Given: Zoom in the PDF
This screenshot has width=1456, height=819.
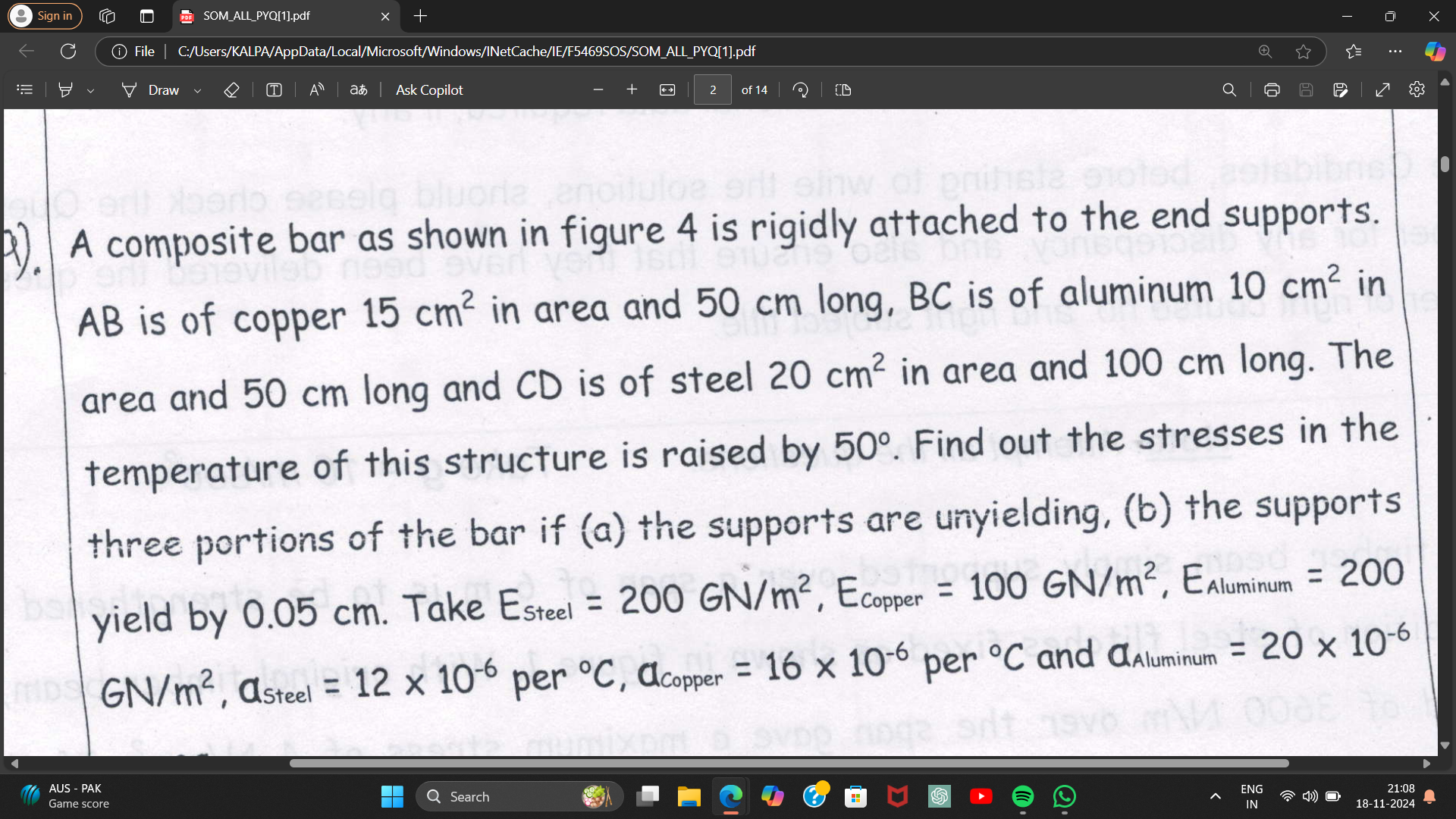Looking at the screenshot, I should tap(632, 89).
